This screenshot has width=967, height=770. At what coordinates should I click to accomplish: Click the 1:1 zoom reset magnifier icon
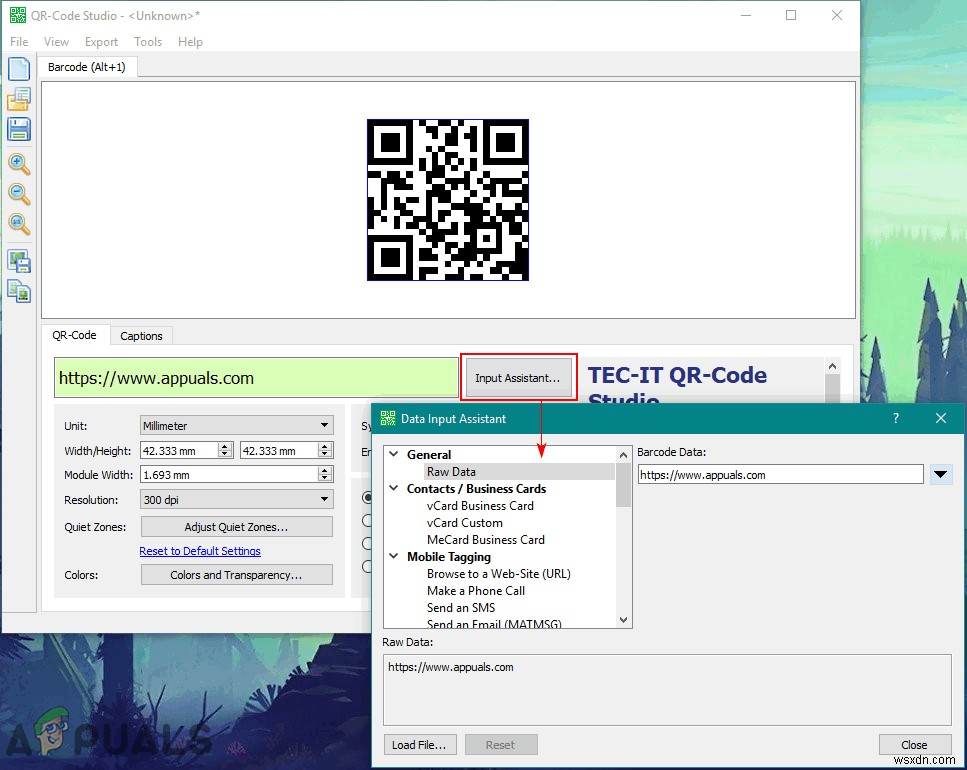coord(19,224)
